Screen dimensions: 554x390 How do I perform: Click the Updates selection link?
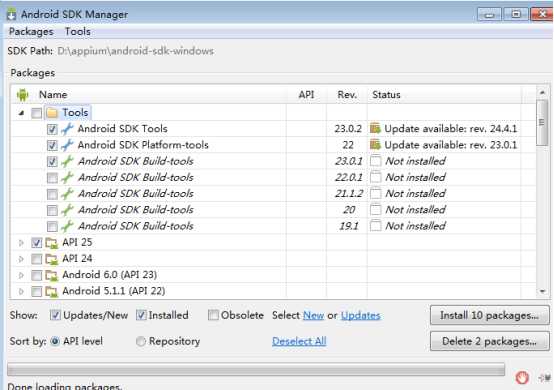[361, 315]
